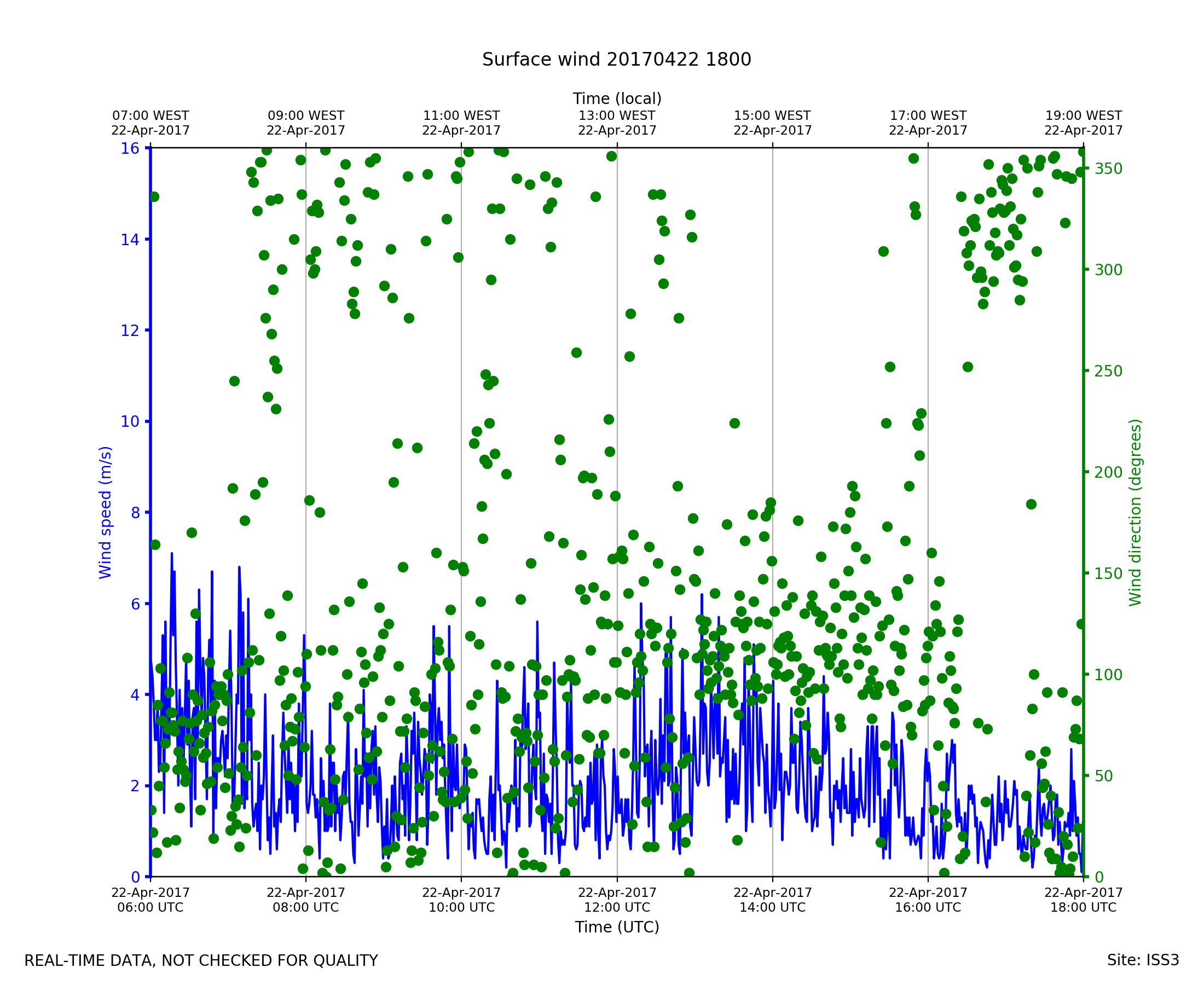The image size is (1204, 985).
Task: Click the blue '16' wind speed tick
Action: pyautogui.click(x=129, y=149)
